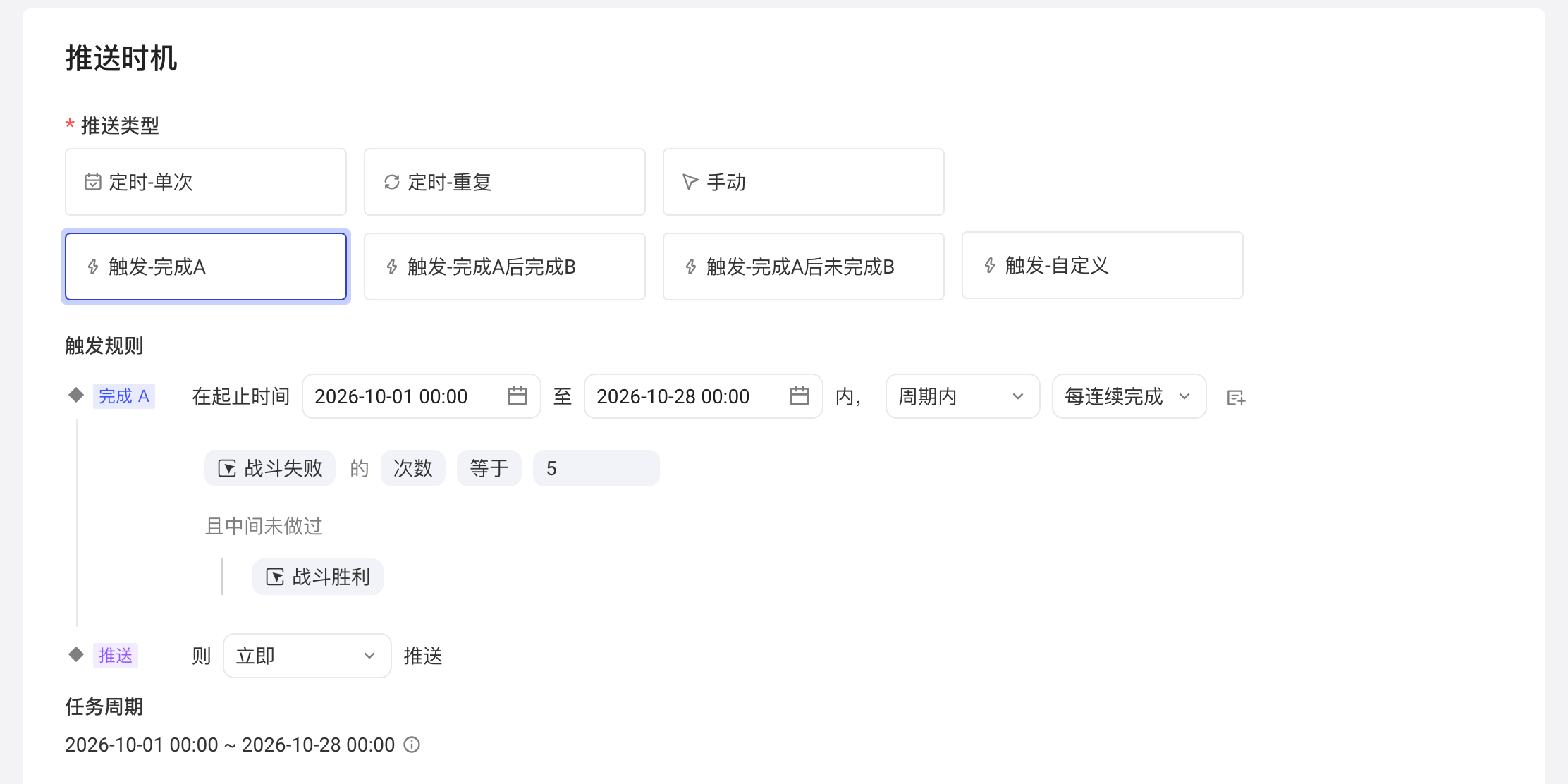Select the 定时-重复 push type
This screenshot has height=784, width=1568.
tap(505, 182)
